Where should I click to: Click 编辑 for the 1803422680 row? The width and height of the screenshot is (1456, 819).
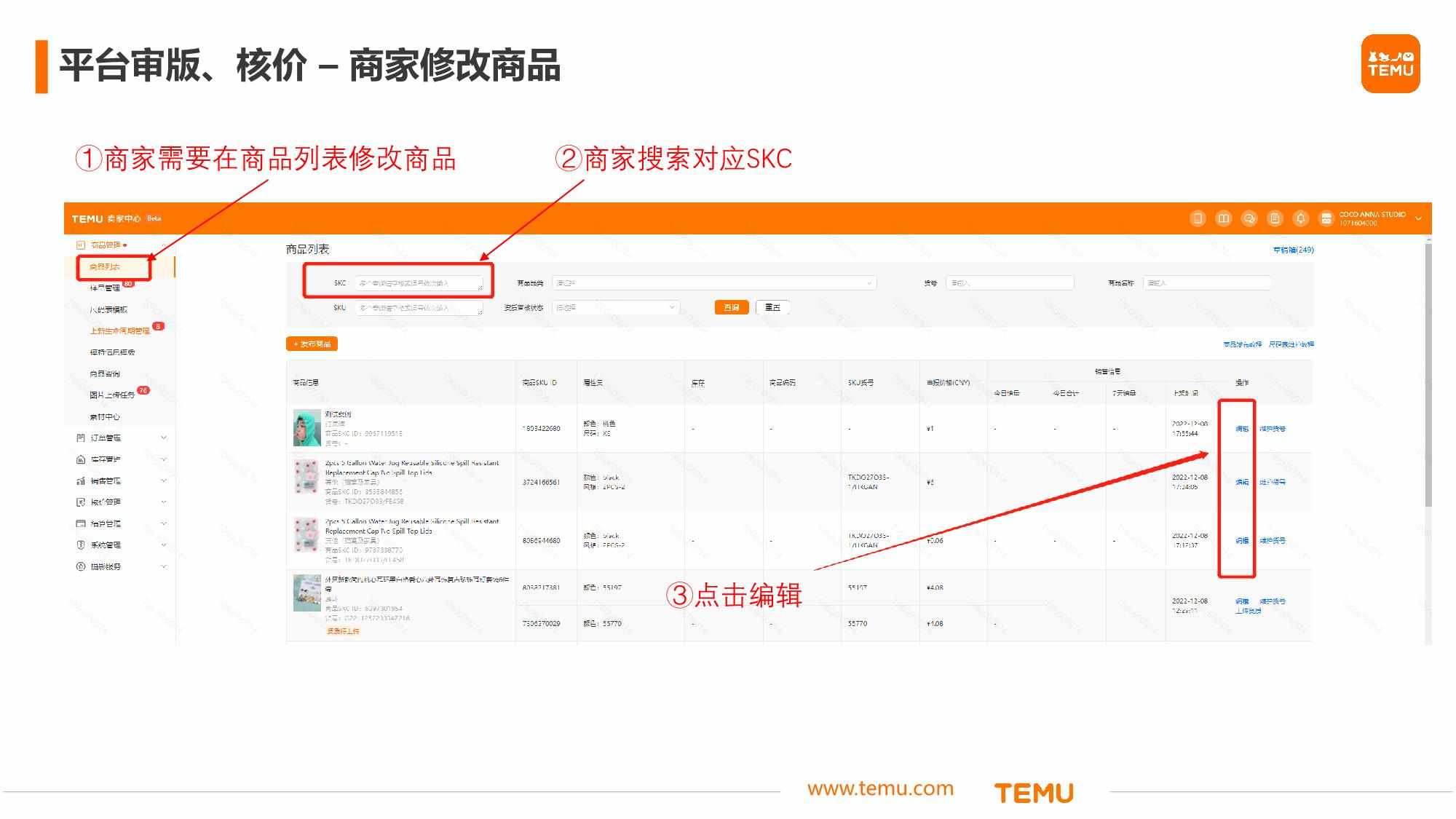1242,429
